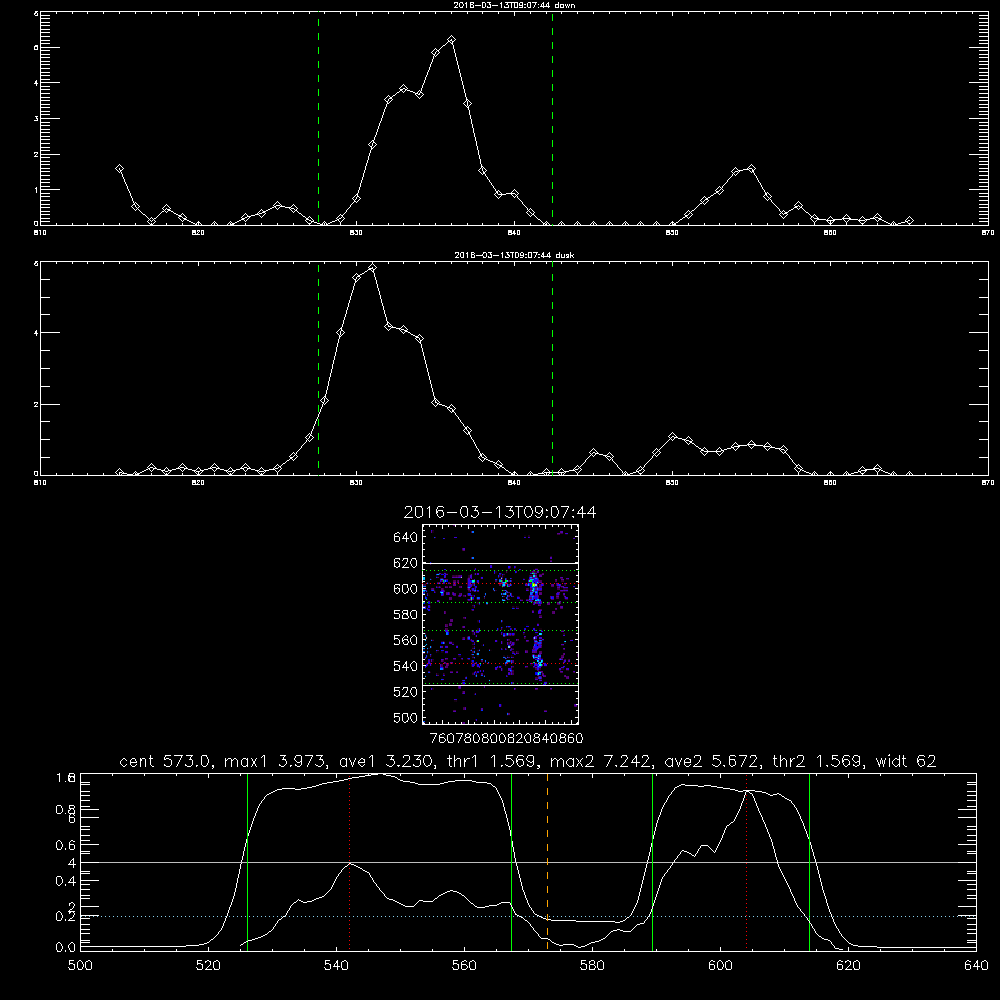Click the bottom plot x-axis label 560
The width and height of the screenshot is (1000, 1000).
click(464, 966)
